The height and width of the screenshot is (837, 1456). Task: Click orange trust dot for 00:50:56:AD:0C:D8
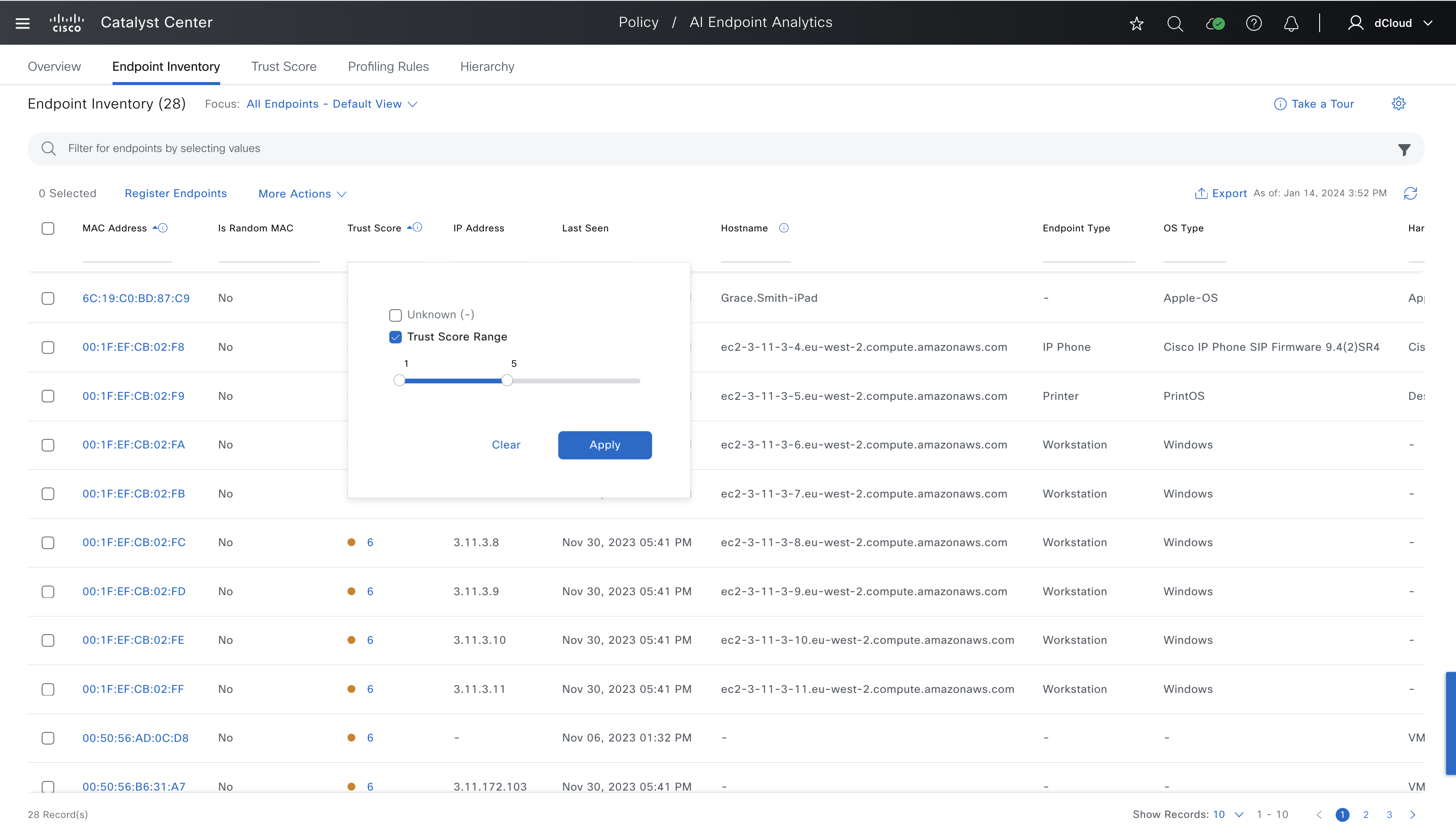coord(351,738)
